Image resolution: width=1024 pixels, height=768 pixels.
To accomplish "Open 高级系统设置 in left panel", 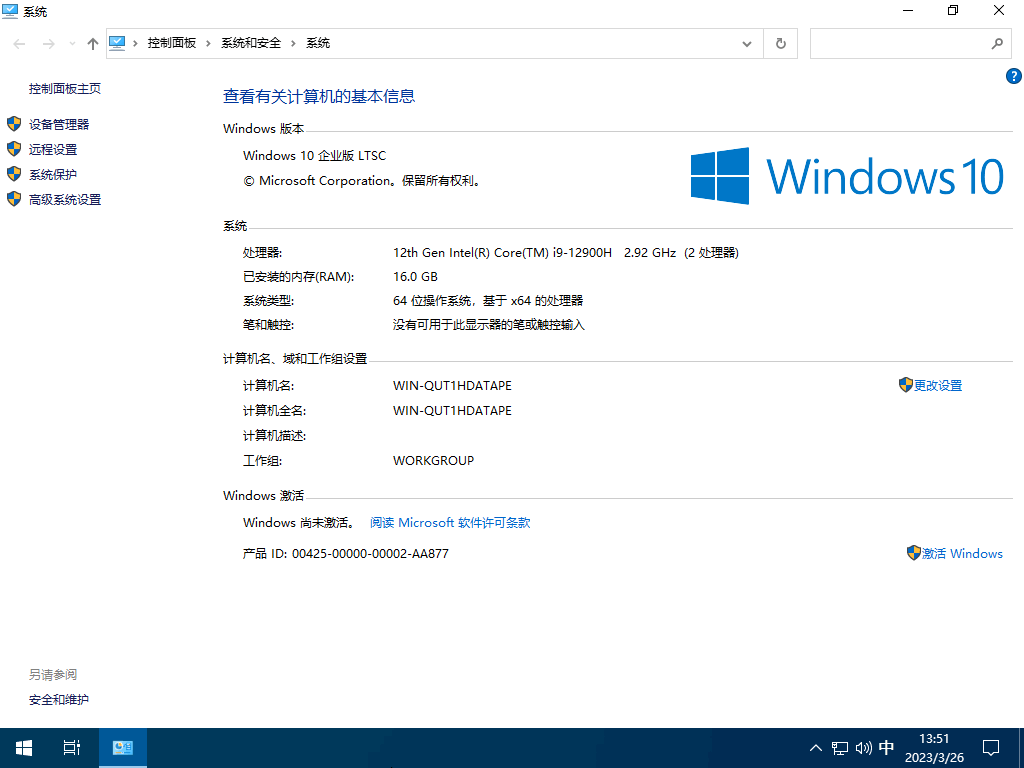I will coord(65,199).
